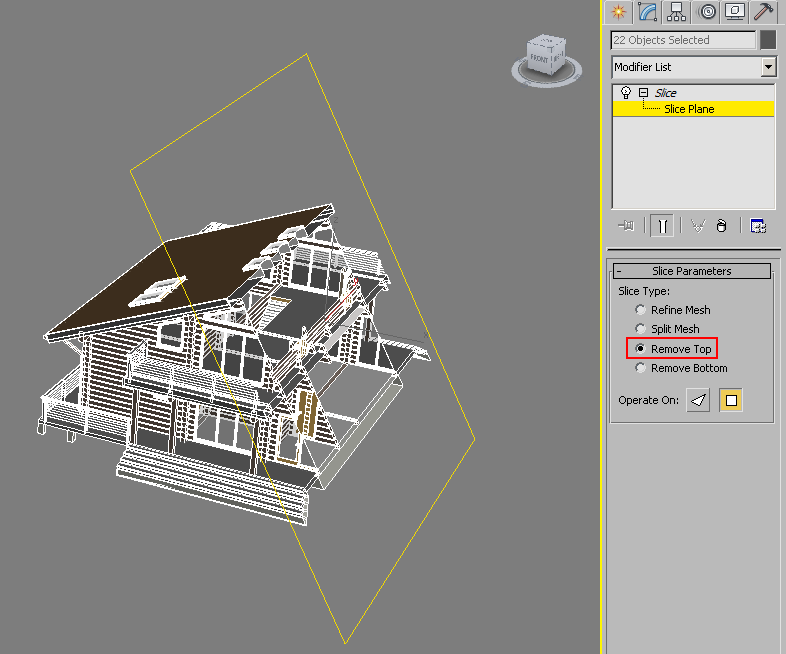The height and width of the screenshot is (654, 786).
Task: Click the Make Unique icon
Action: click(698, 226)
